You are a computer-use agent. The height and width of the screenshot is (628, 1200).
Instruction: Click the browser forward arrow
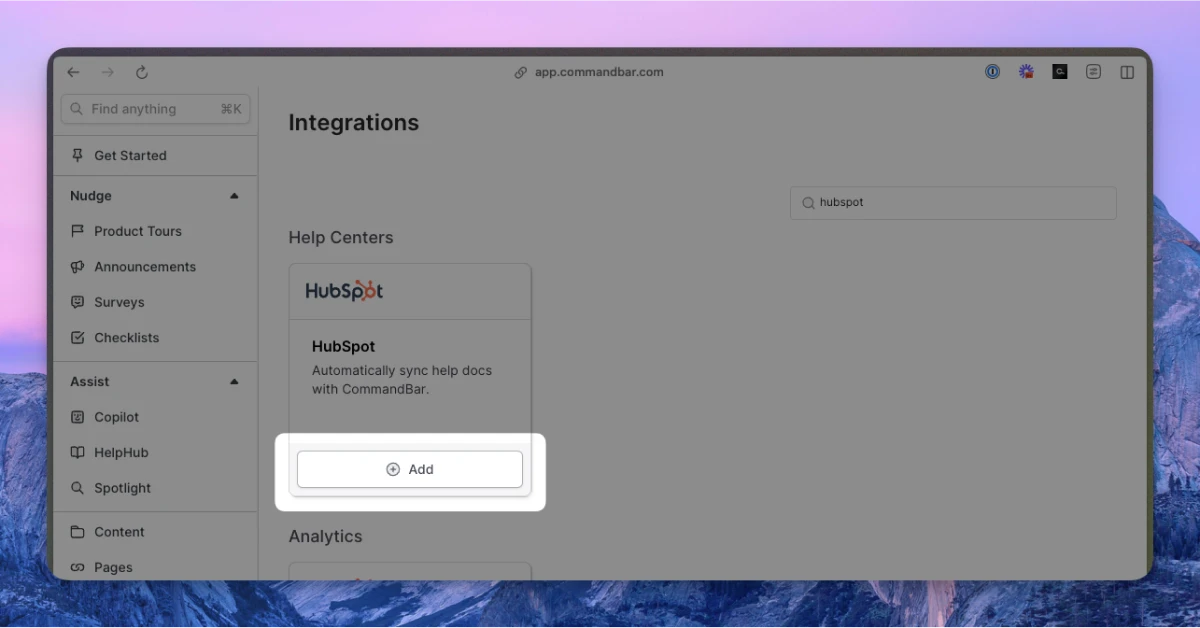[x=108, y=72]
